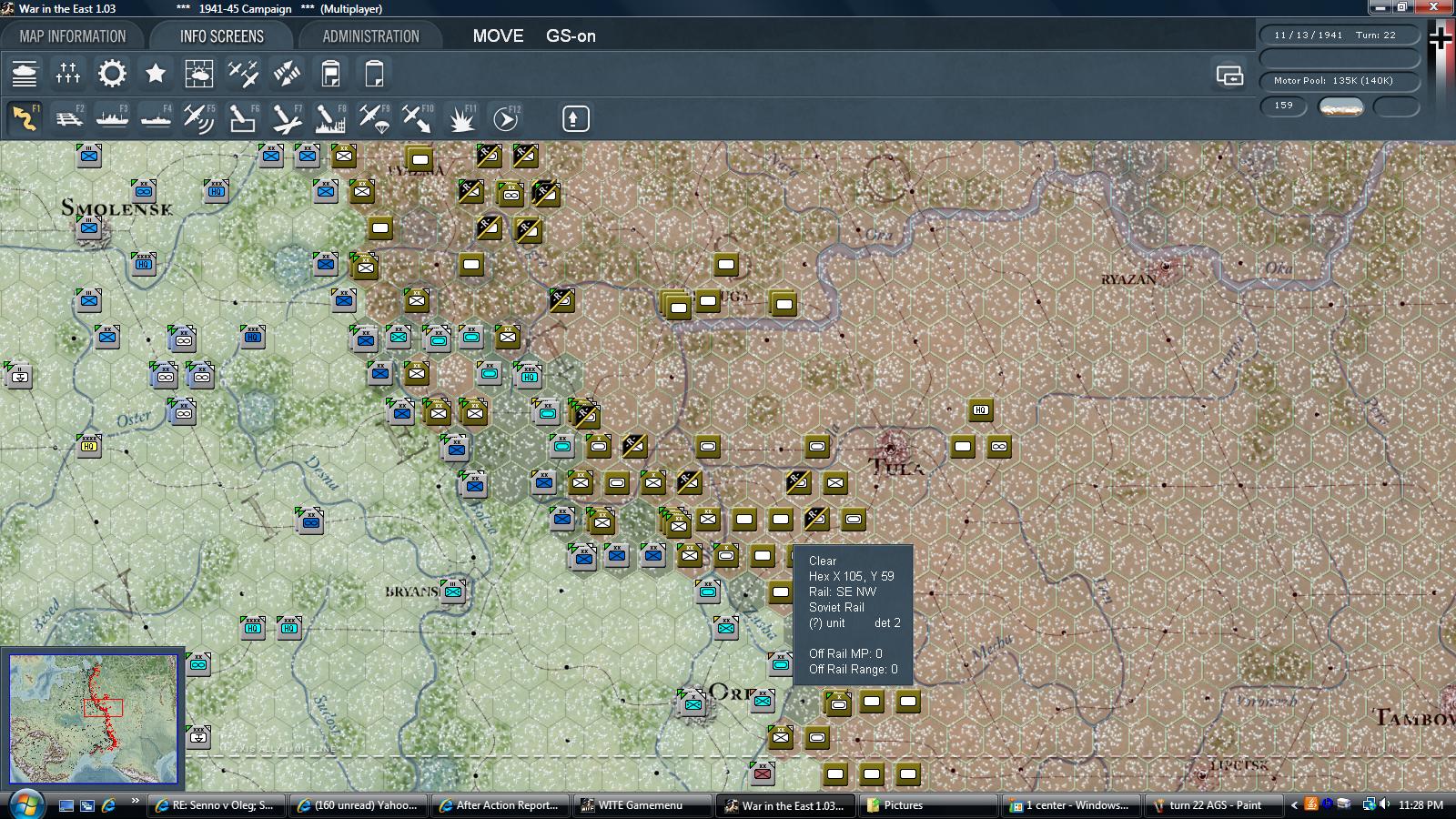Toggle the GS-on setting
Image resolution: width=1456 pixels, height=819 pixels.
click(x=570, y=36)
